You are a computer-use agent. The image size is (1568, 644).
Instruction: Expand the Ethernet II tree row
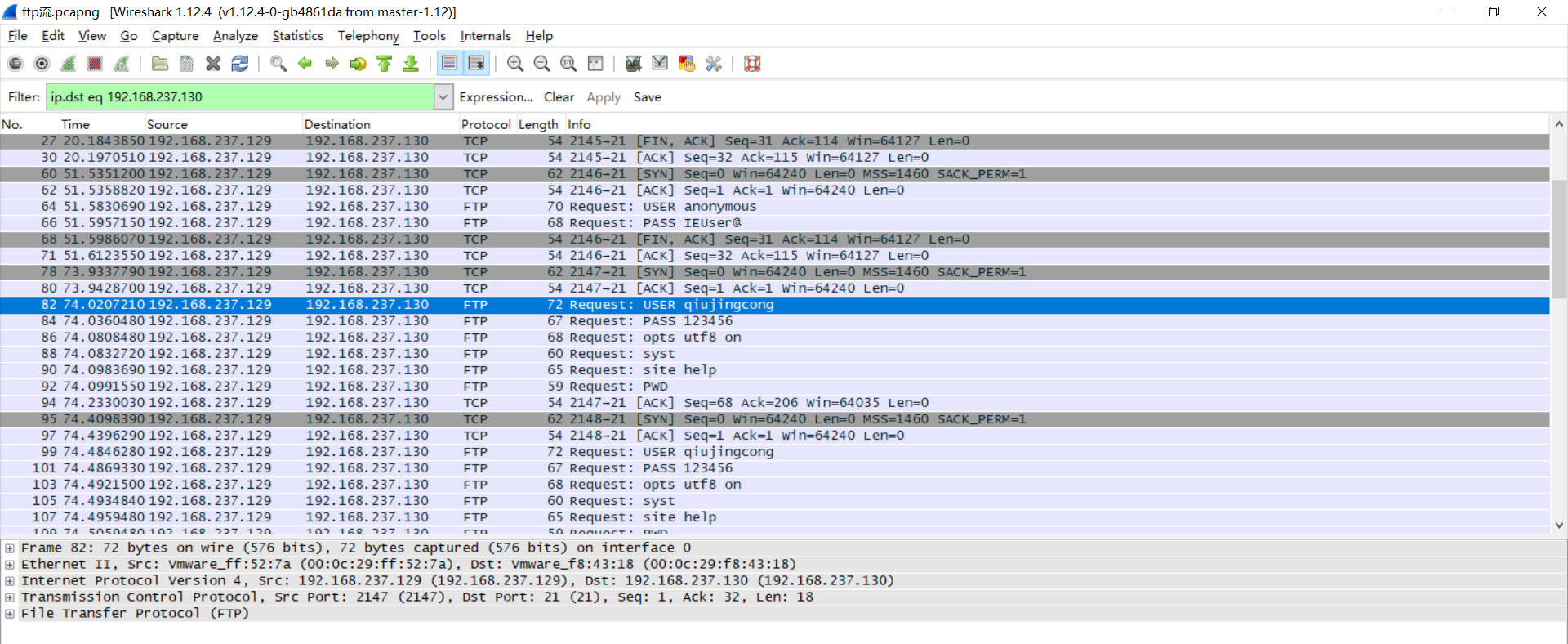10,565
